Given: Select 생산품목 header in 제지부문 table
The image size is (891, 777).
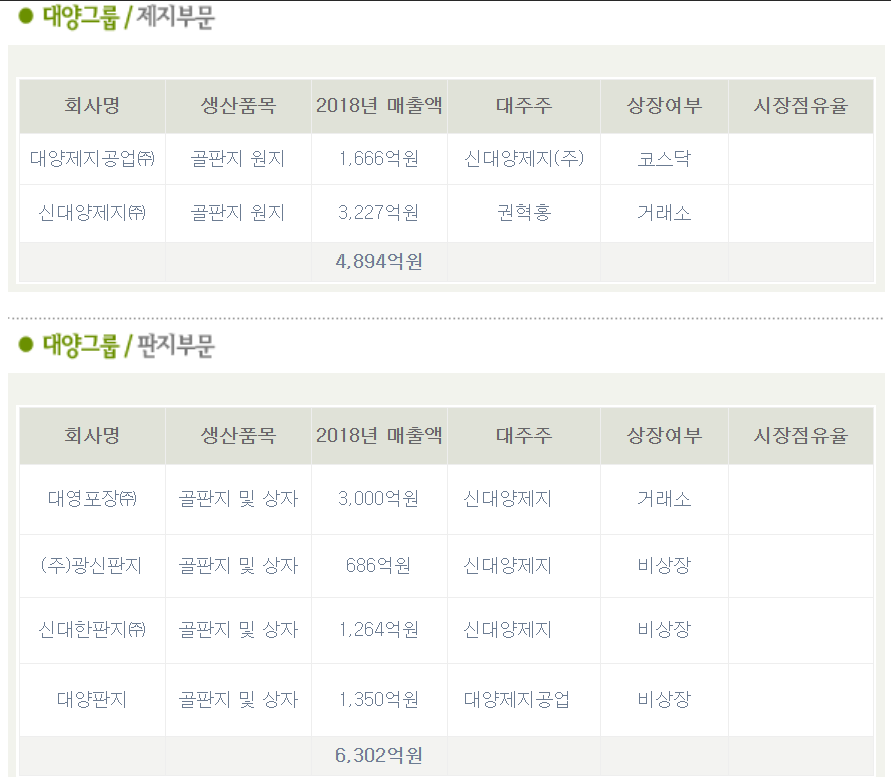Looking at the screenshot, I should coord(238,106).
